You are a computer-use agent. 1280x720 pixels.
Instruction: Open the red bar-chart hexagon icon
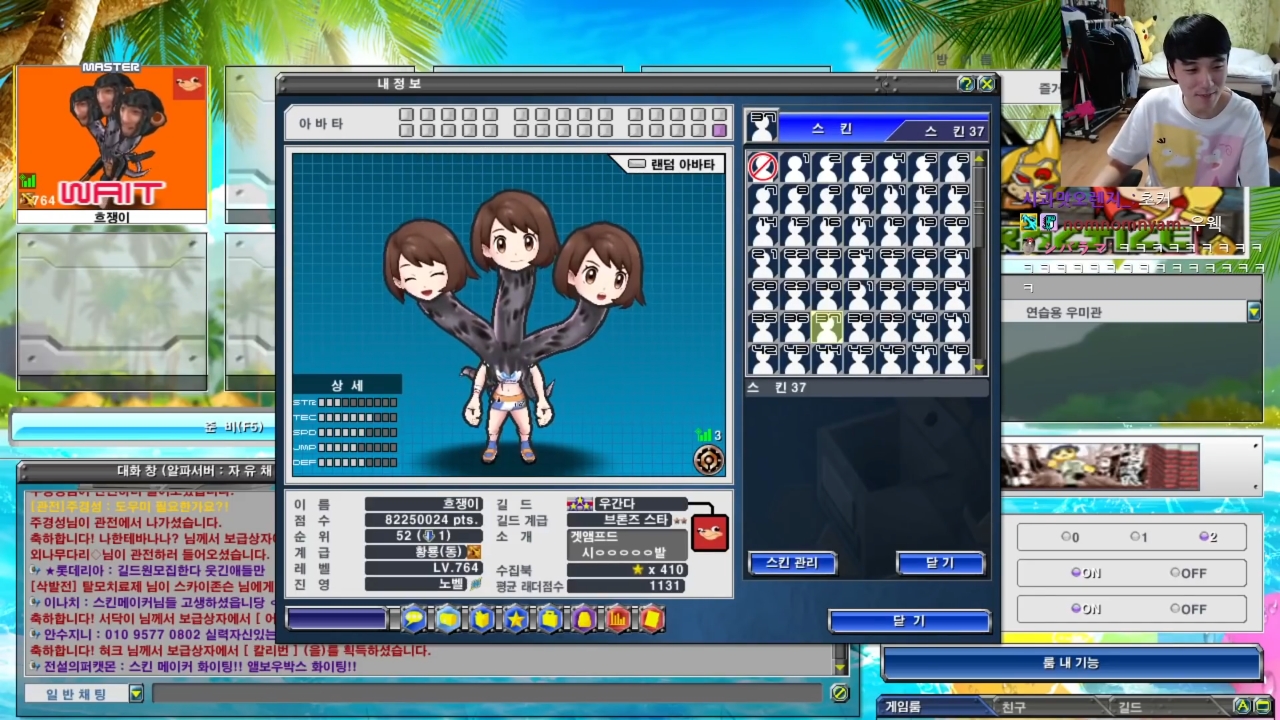[x=618, y=619]
